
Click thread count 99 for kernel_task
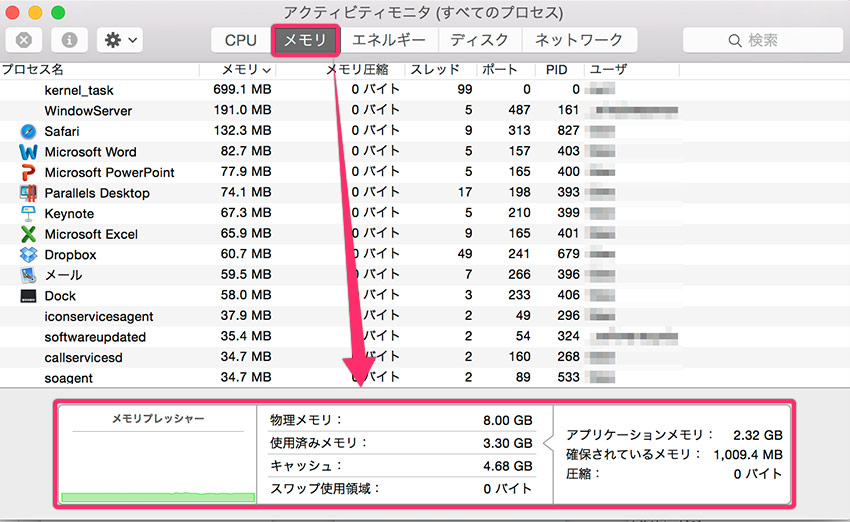tap(465, 89)
